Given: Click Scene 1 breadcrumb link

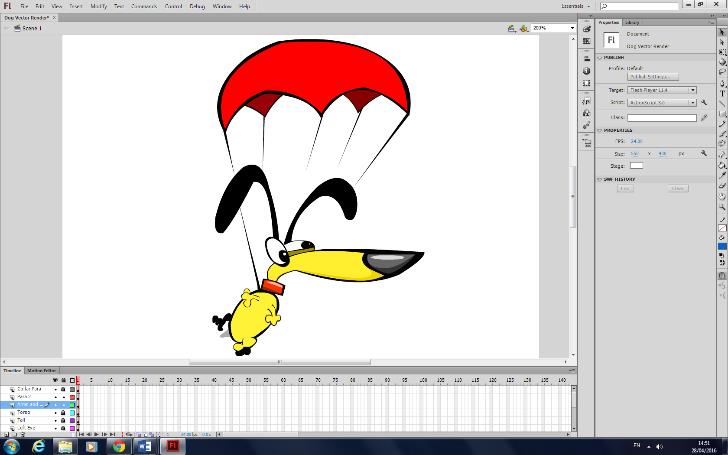Looking at the screenshot, I should click(32, 28).
